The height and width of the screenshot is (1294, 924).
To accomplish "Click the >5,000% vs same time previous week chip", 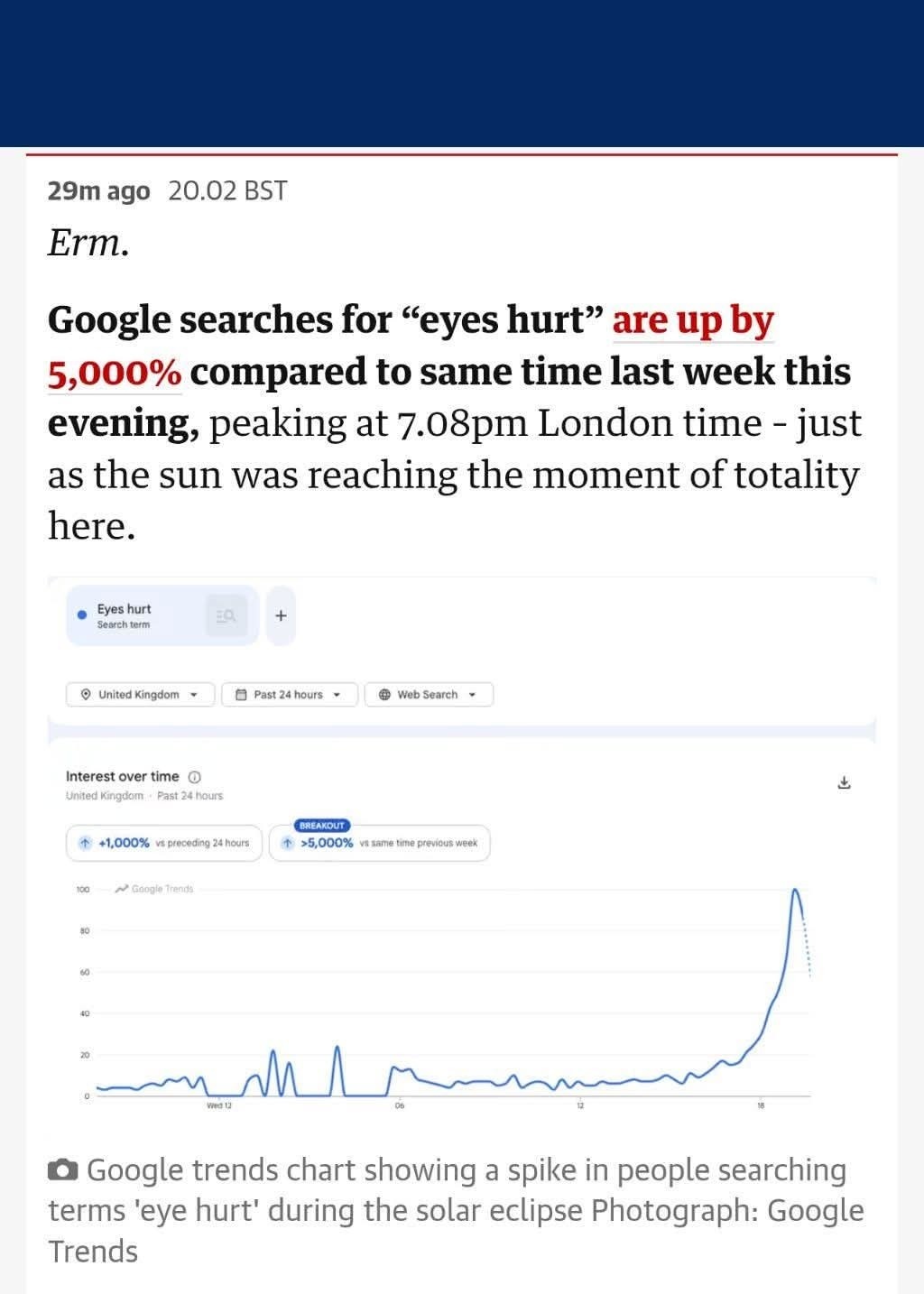I will (x=380, y=843).
